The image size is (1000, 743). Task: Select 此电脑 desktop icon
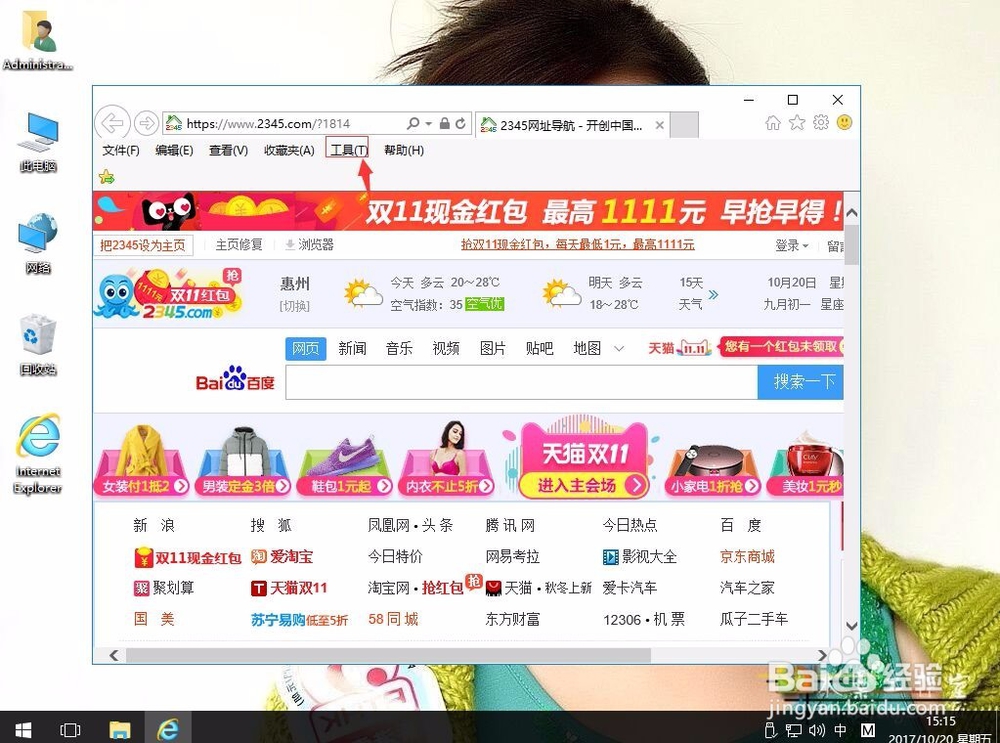click(x=38, y=142)
